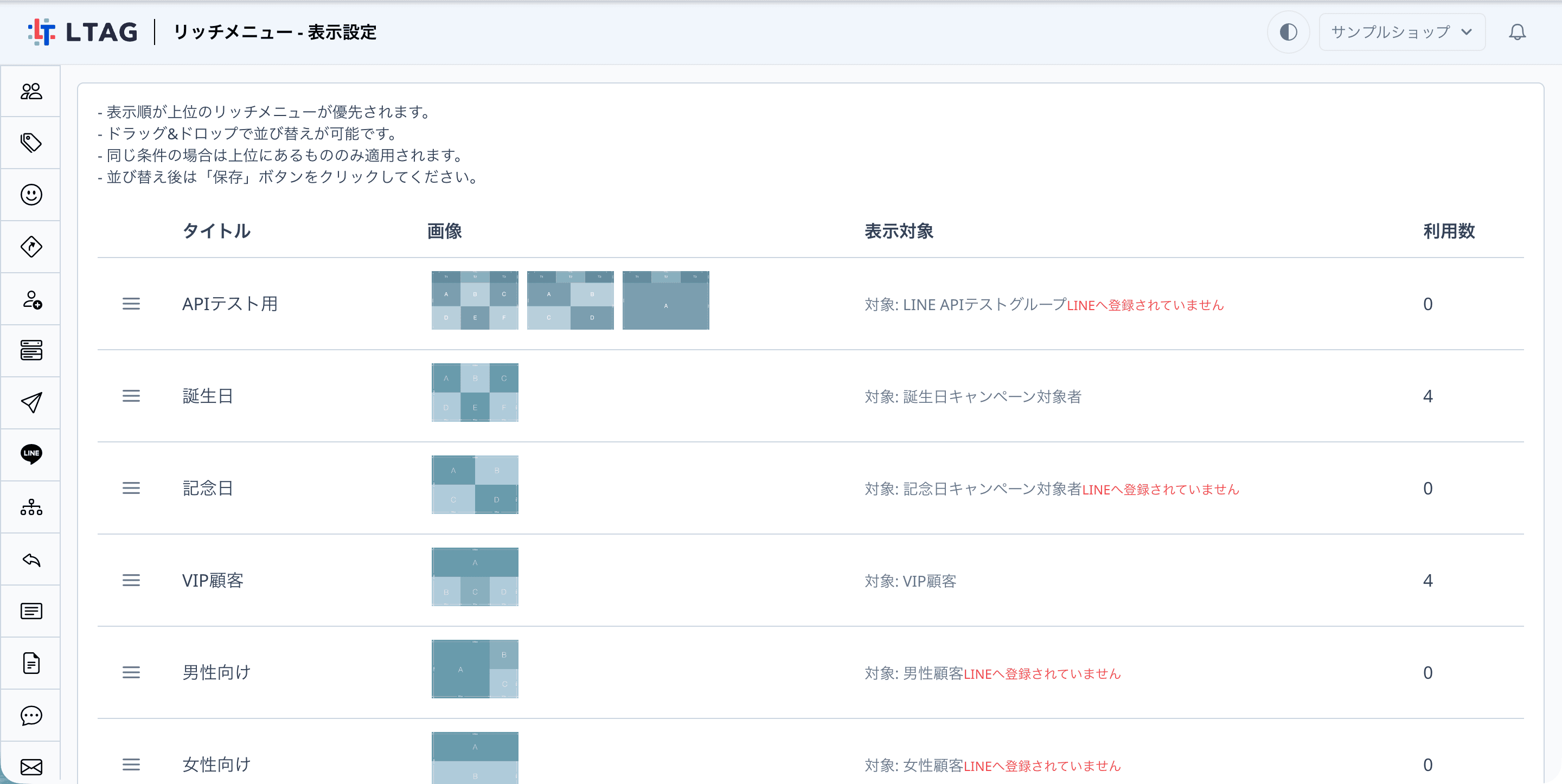
Task: Click the page heading リッチメニュー - 表示設定
Action: [274, 32]
